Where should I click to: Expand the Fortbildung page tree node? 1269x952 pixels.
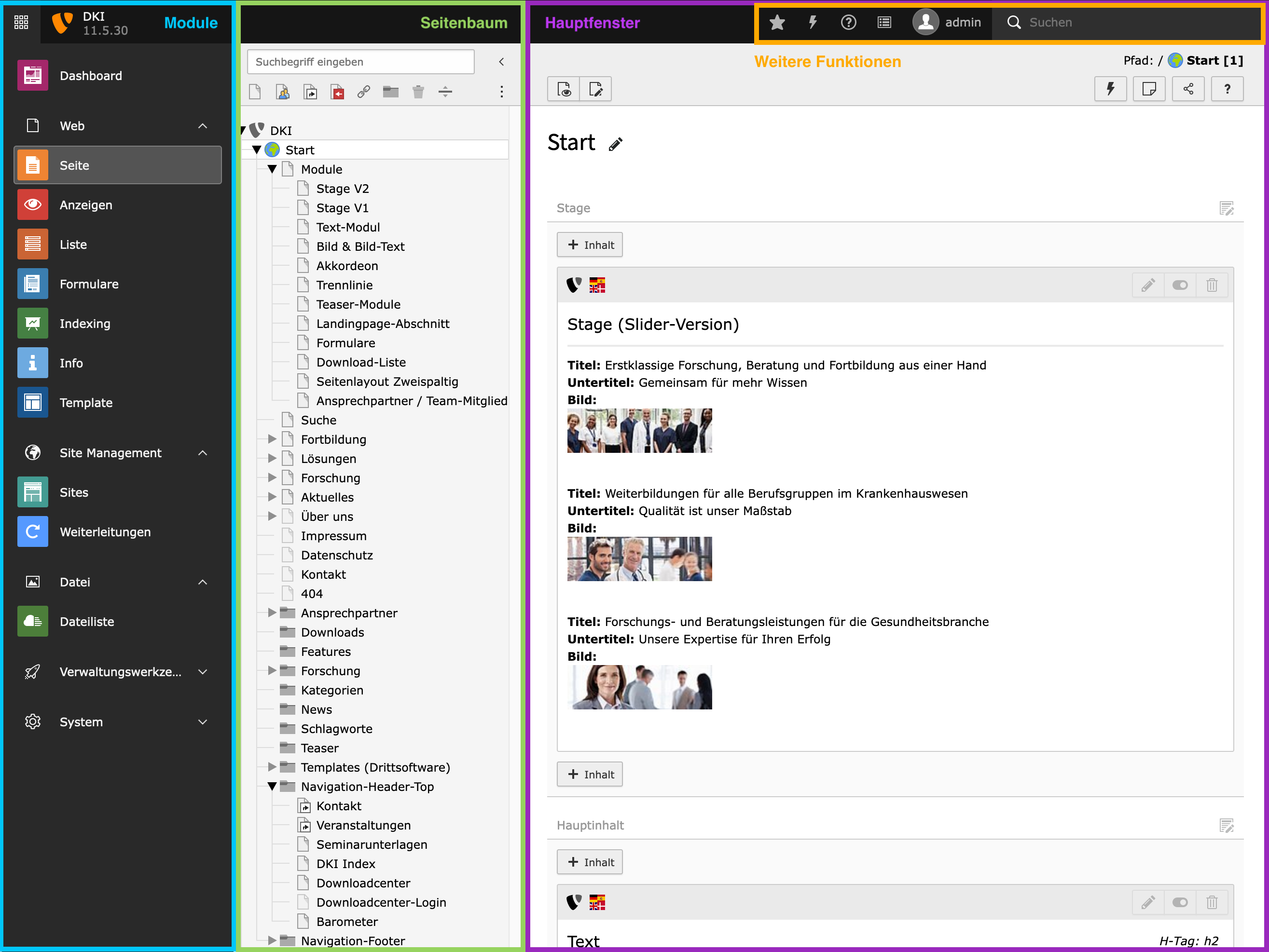point(272,439)
